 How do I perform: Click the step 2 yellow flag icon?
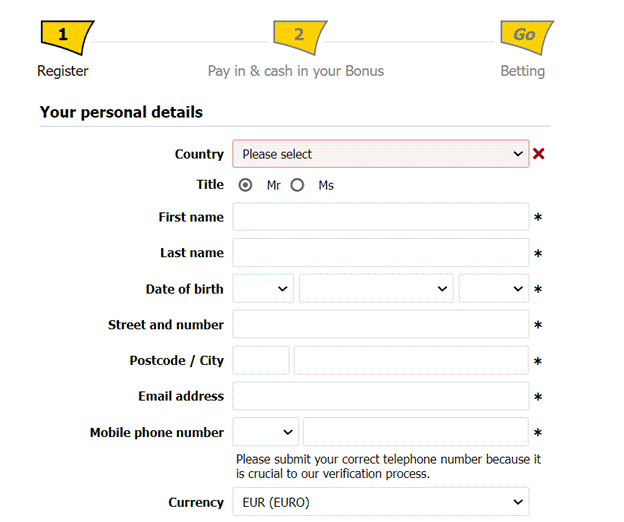300,37
